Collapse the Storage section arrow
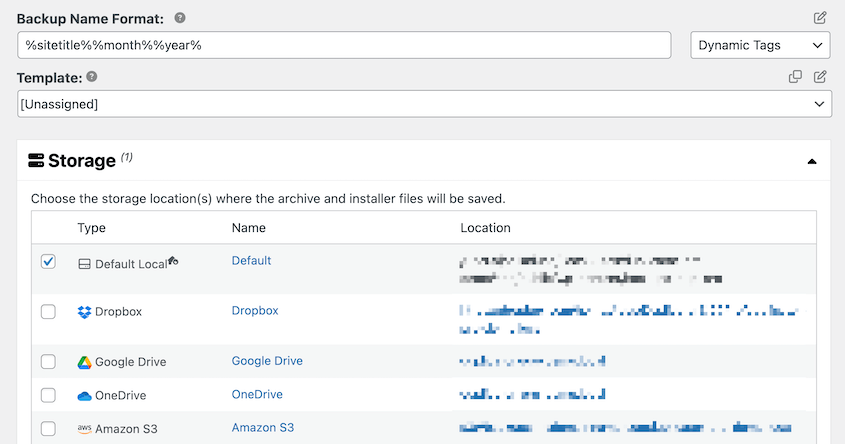The image size is (845, 444). point(812,161)
